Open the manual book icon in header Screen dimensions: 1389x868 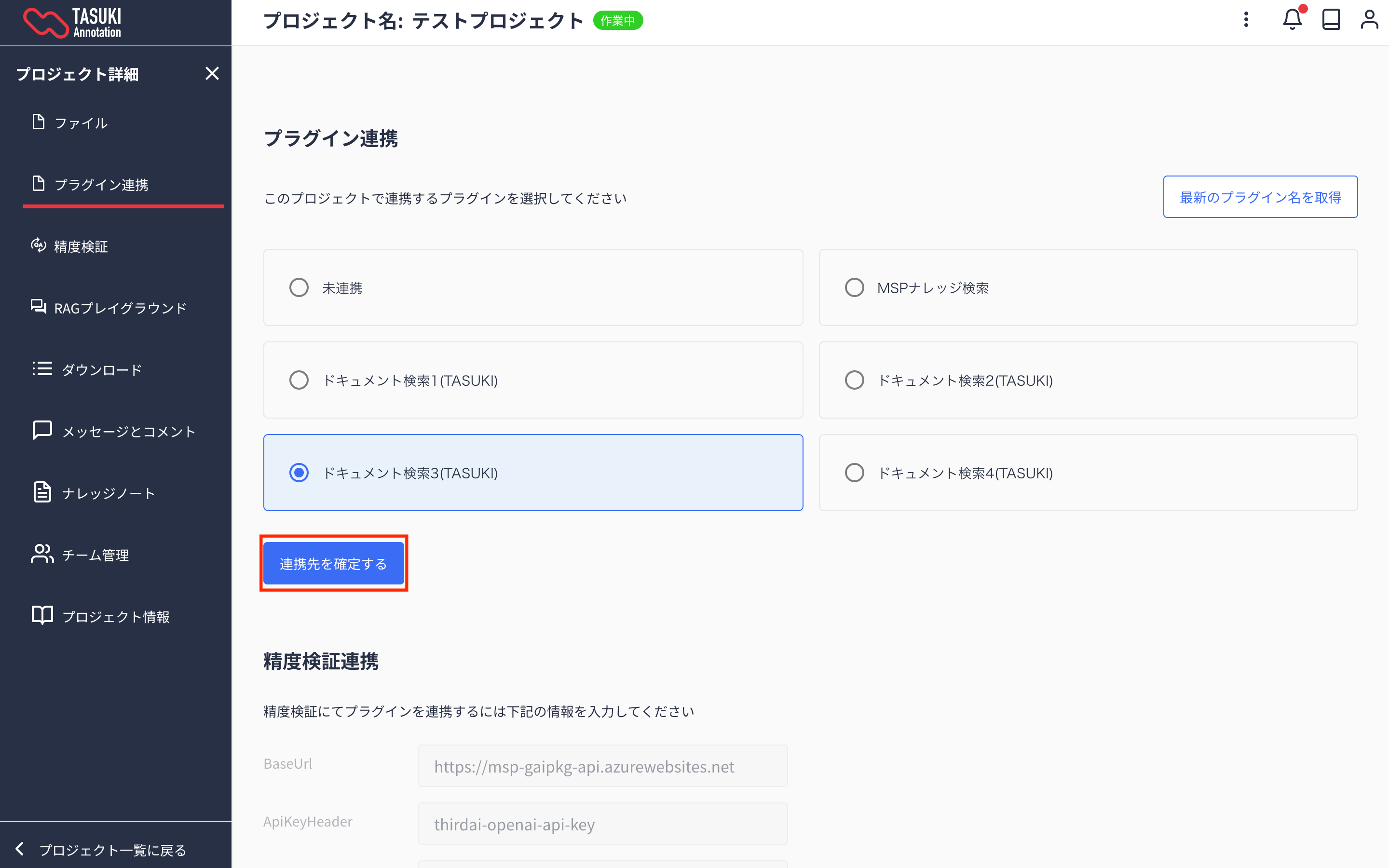pyautogui.click(x=1331, y=20)
